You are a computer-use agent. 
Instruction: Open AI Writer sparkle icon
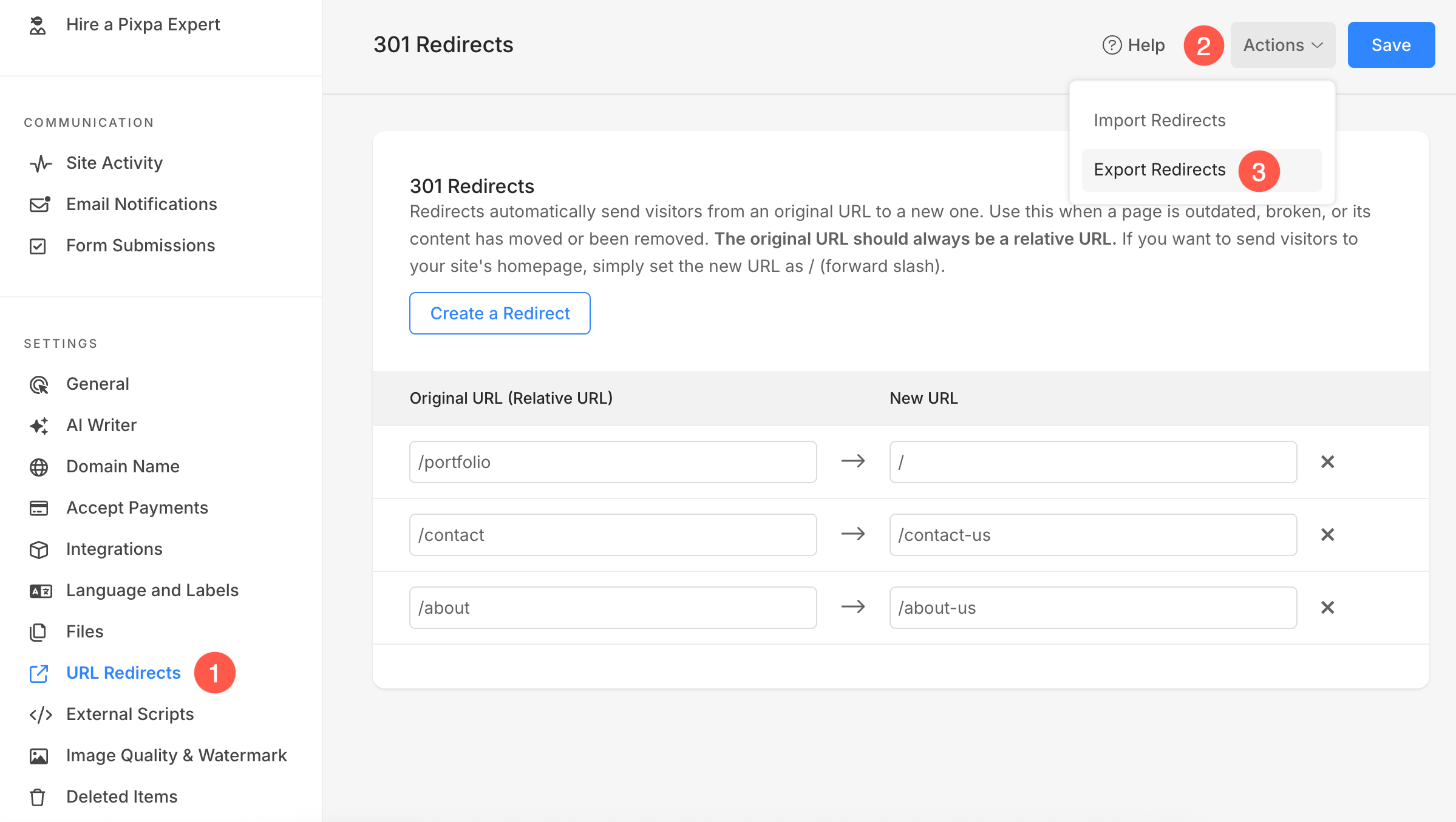point(39,426)
